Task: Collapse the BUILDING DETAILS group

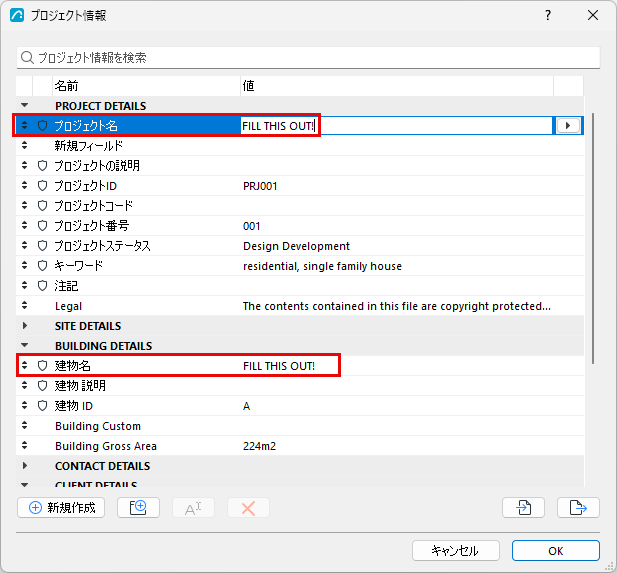Action: 24,345
